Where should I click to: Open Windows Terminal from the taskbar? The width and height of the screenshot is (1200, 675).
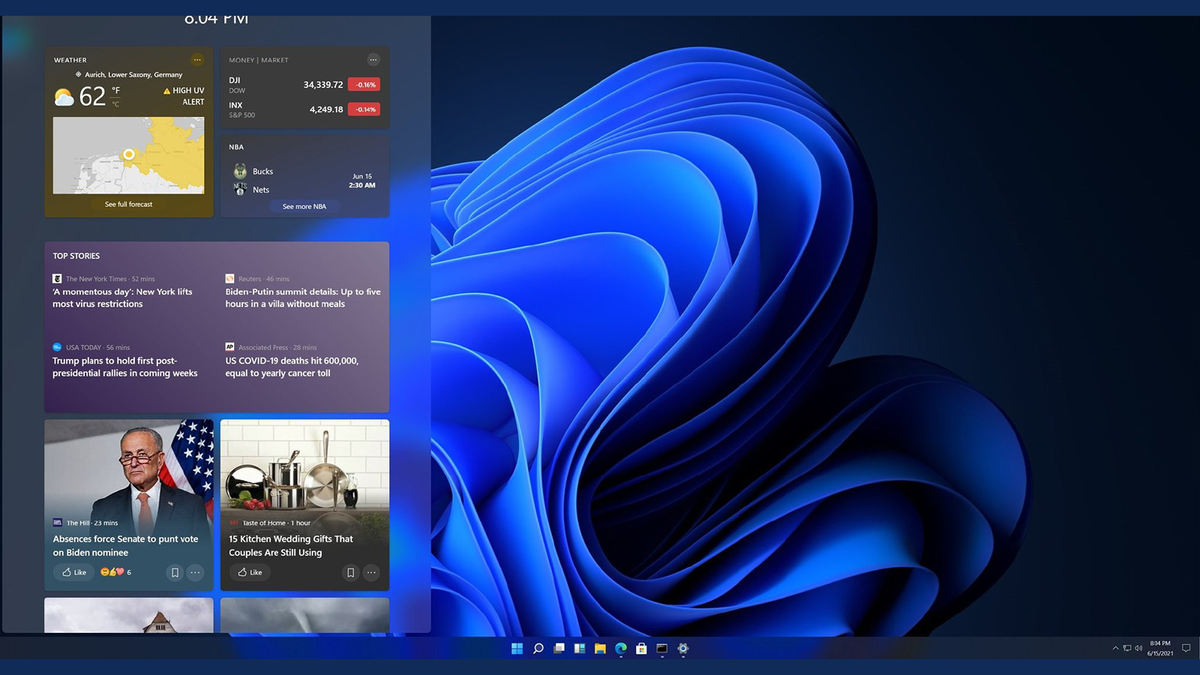pyautogui.click(x=662, y=648)
